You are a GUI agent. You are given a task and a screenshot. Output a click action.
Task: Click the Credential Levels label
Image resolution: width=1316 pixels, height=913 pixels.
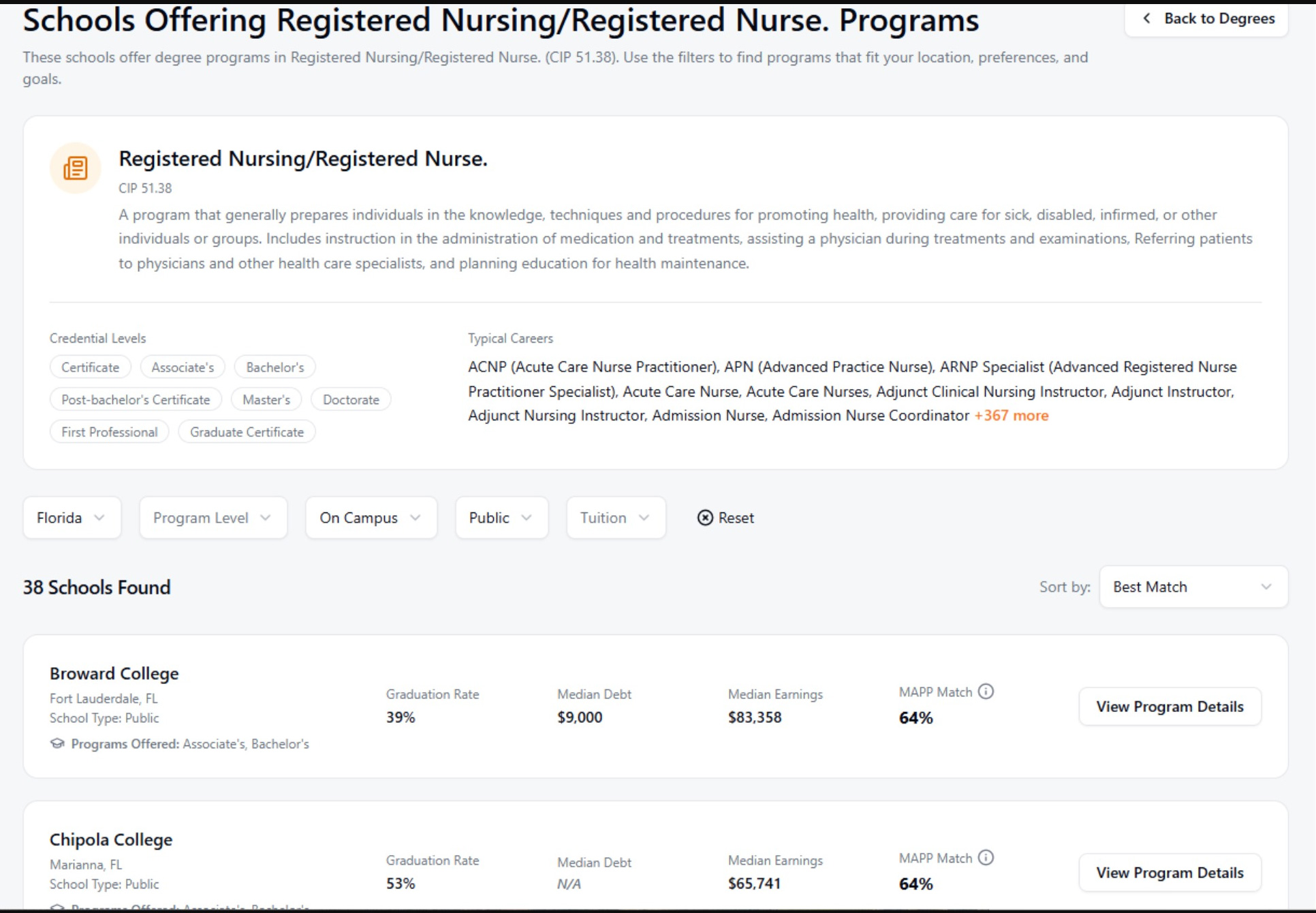pyautogui.click(x=97, y=339)
